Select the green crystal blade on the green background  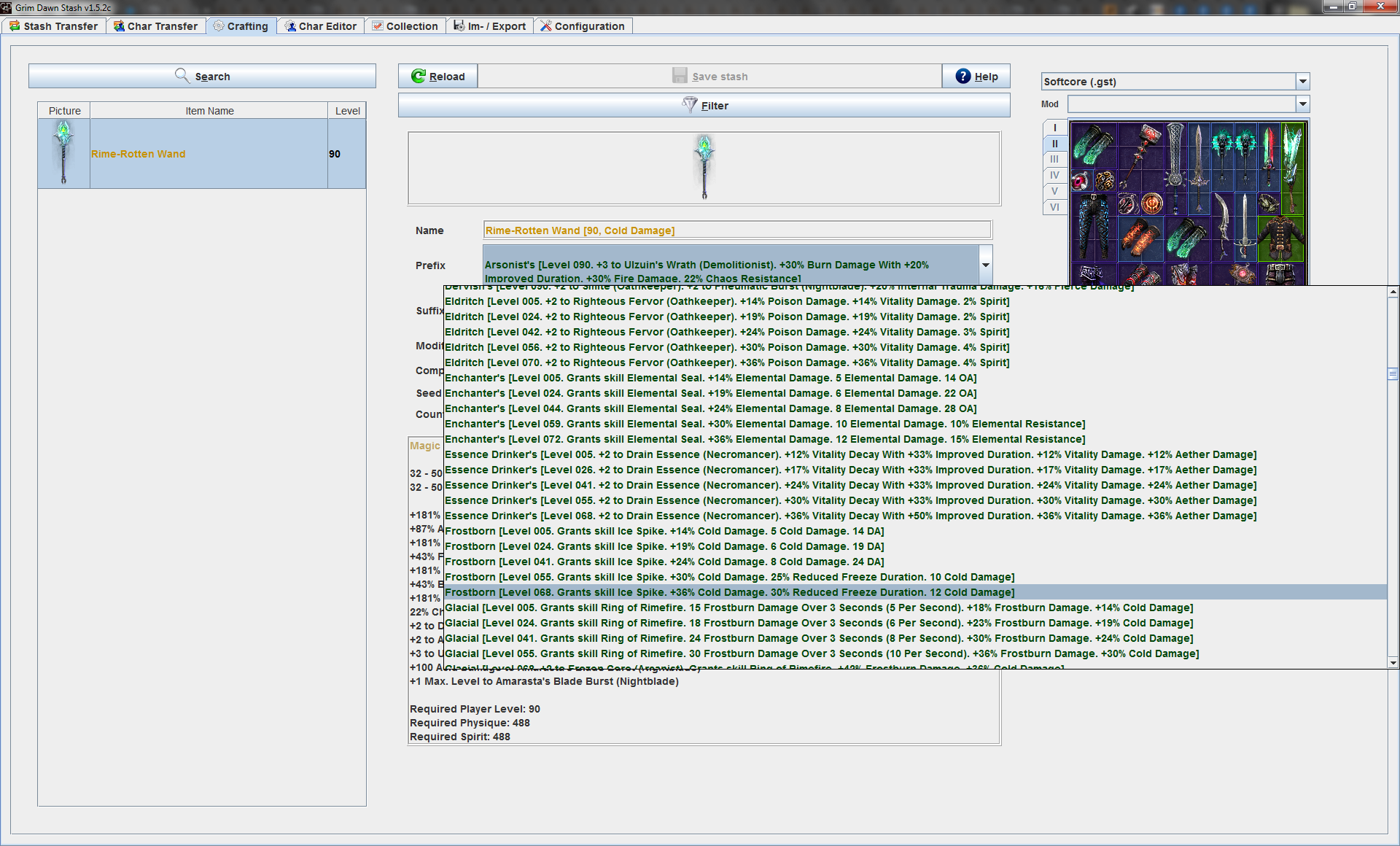click(1293, 168)
